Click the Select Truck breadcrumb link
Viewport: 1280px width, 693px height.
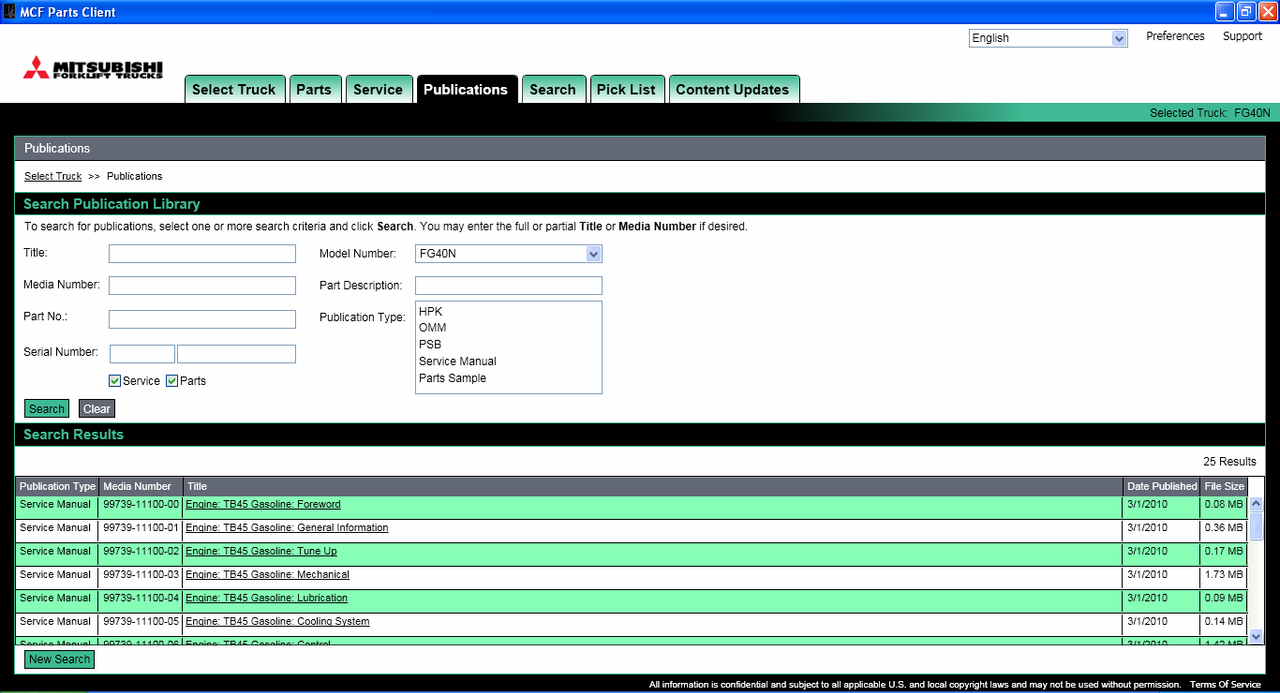click(53, 176)
